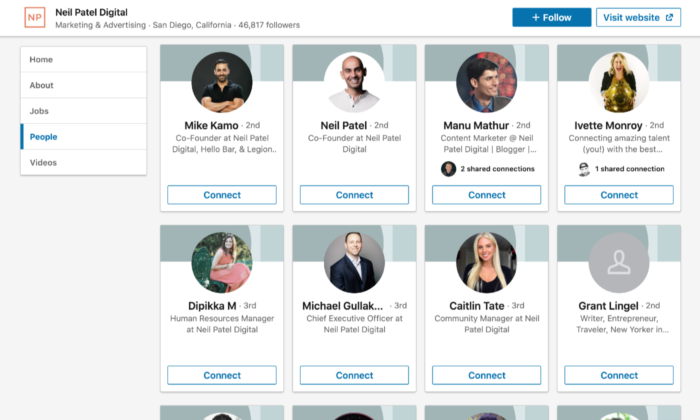Screen dimensions: 700x420
Task: Select the Videos tab
Action: tap(83, 162)
